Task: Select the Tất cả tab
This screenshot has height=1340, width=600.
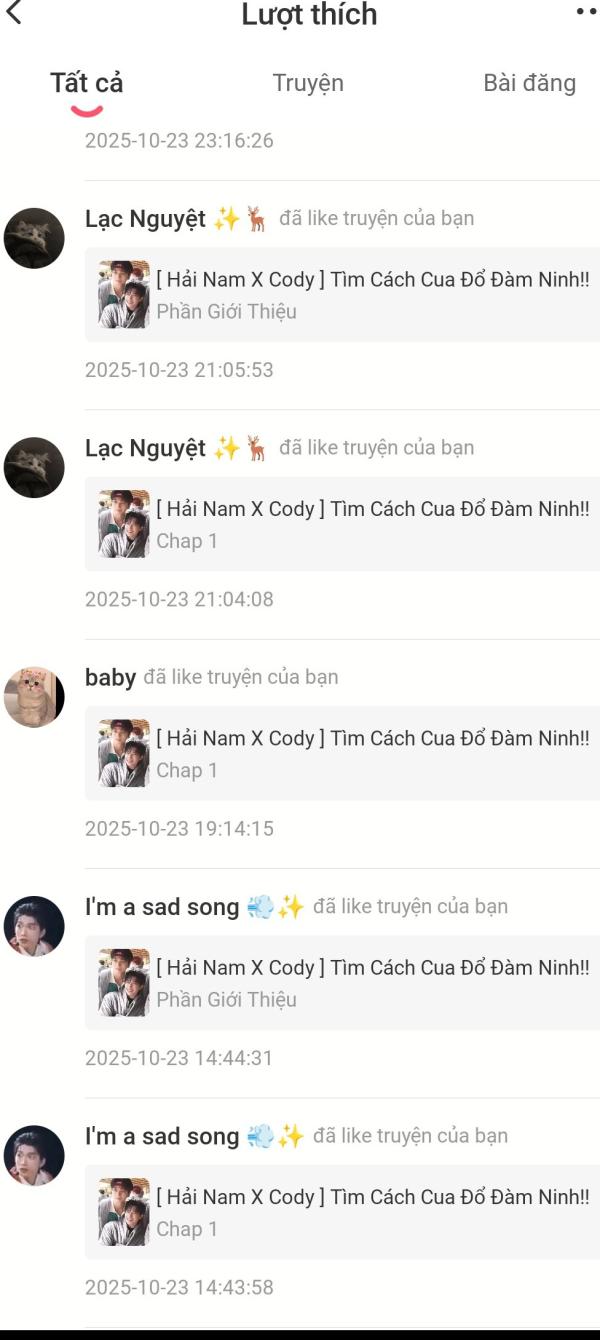Action: [x=87, y=83]
